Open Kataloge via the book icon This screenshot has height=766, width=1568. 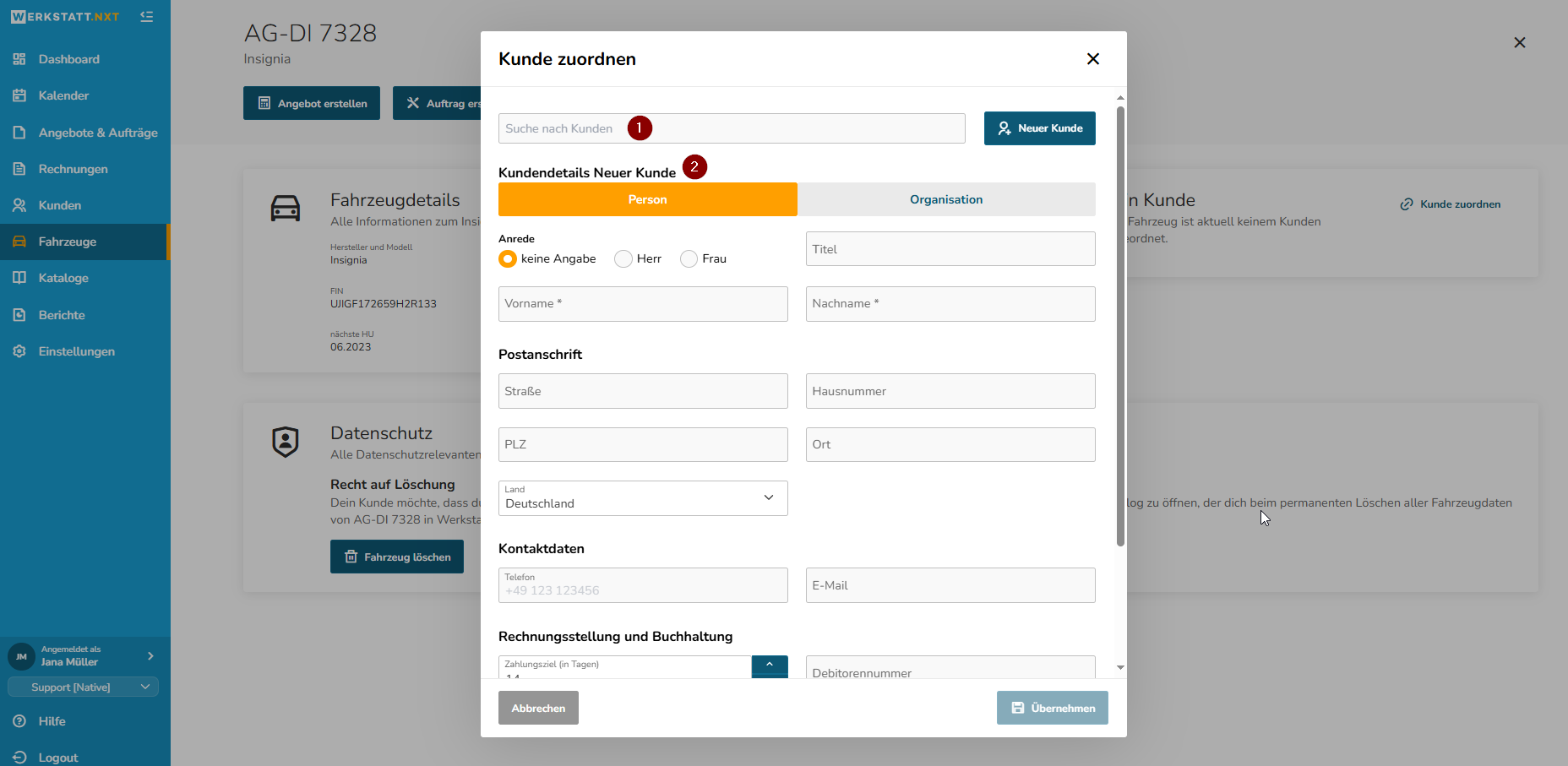click(19, 278)
